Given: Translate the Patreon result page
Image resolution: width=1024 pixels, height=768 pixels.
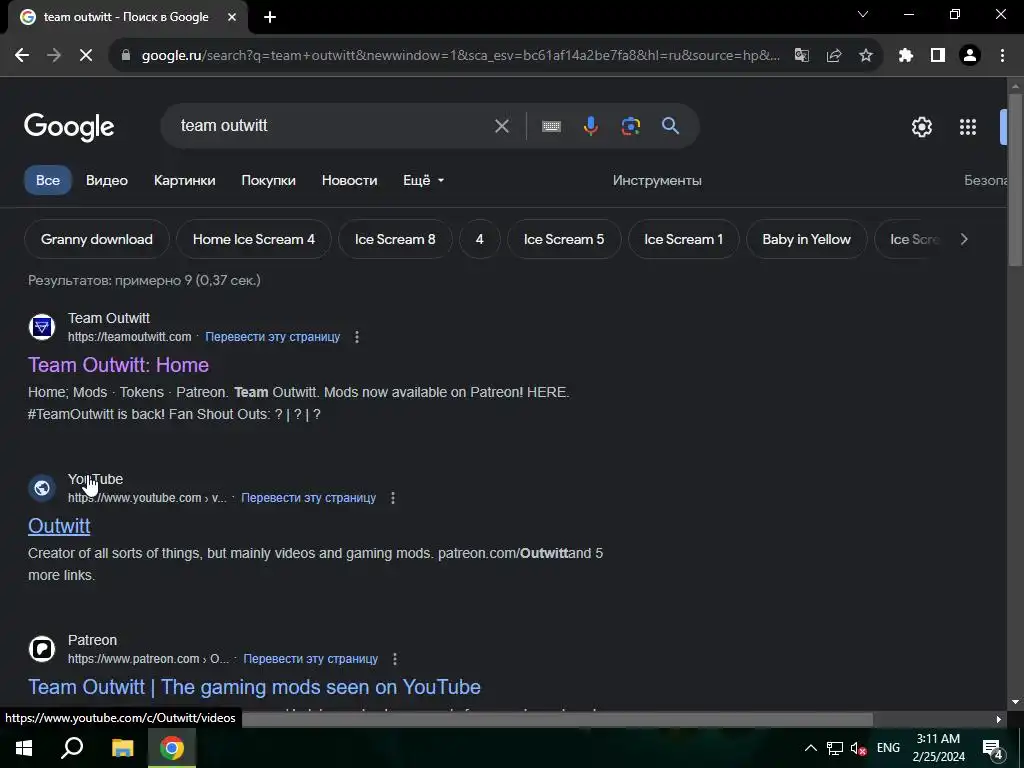Looking at the screenshot, I should (x=310, y=659).
